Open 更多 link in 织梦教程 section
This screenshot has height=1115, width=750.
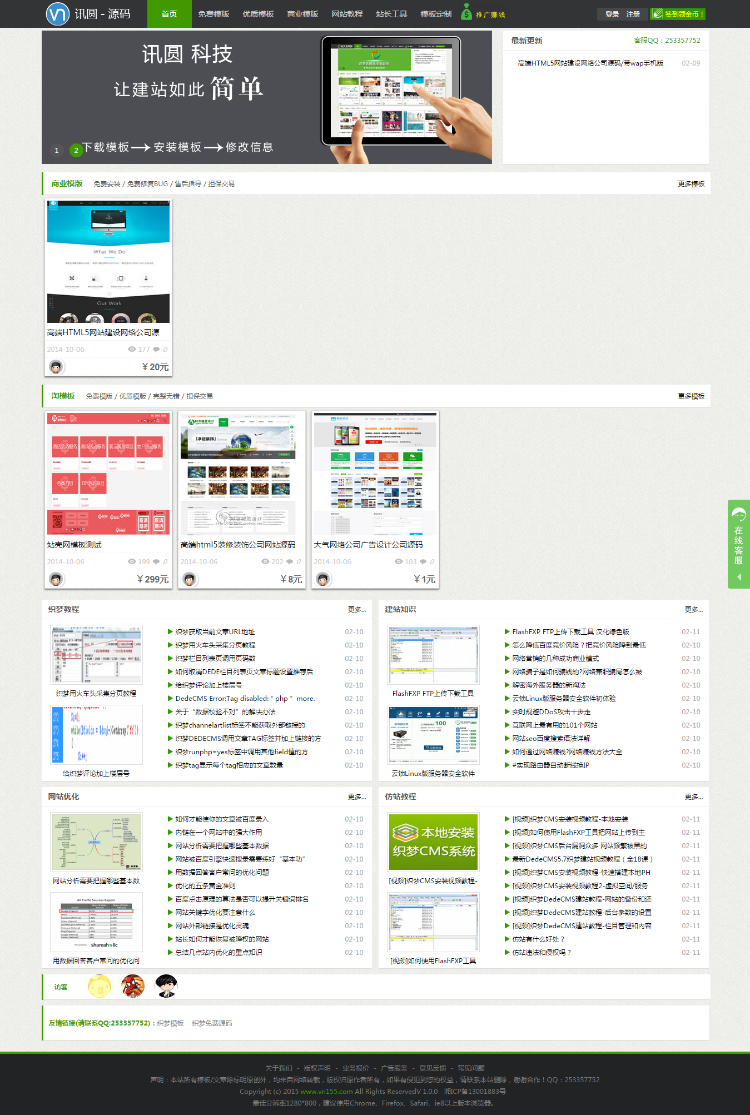(356, 609)
